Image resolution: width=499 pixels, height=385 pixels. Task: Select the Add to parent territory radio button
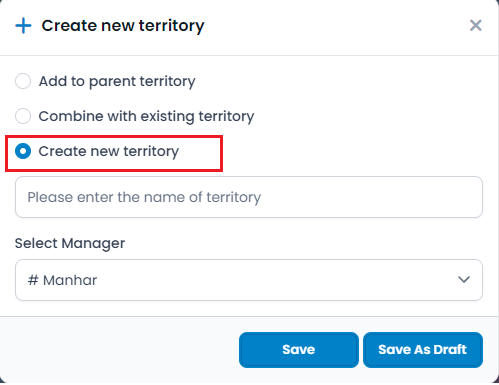tap(23, 81)
